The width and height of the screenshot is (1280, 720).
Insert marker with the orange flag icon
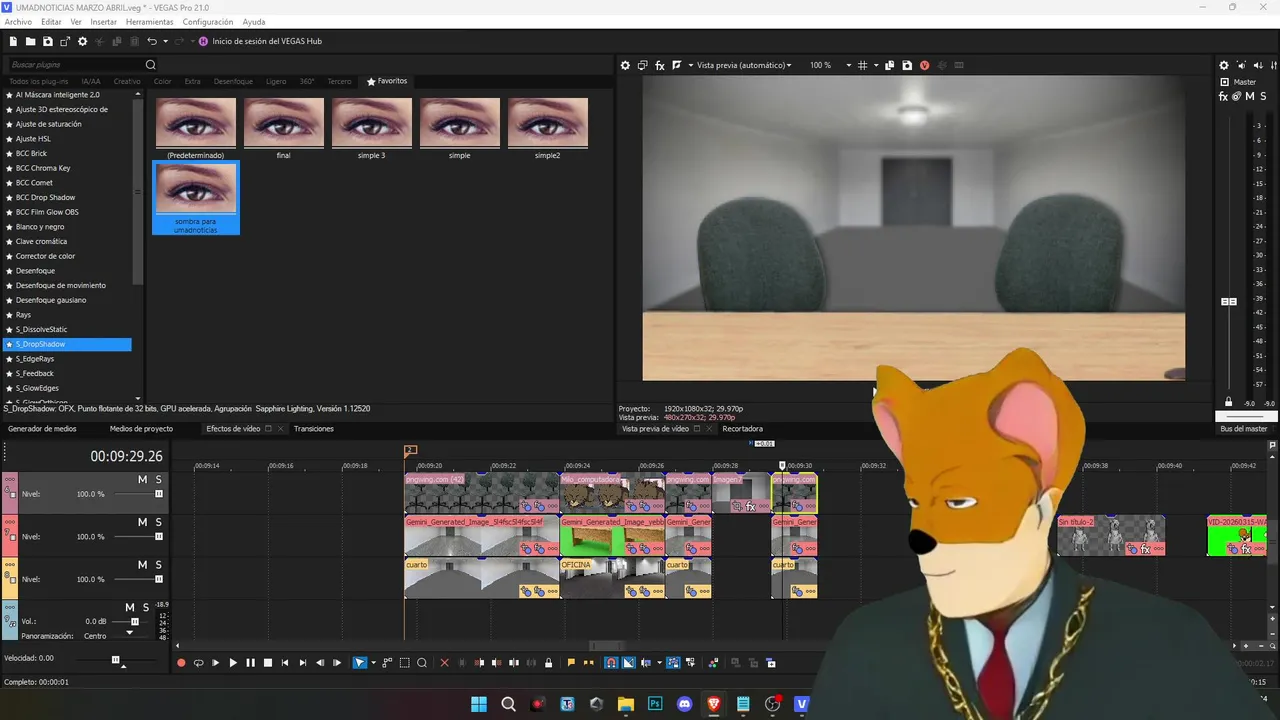(x=571, y=663)
